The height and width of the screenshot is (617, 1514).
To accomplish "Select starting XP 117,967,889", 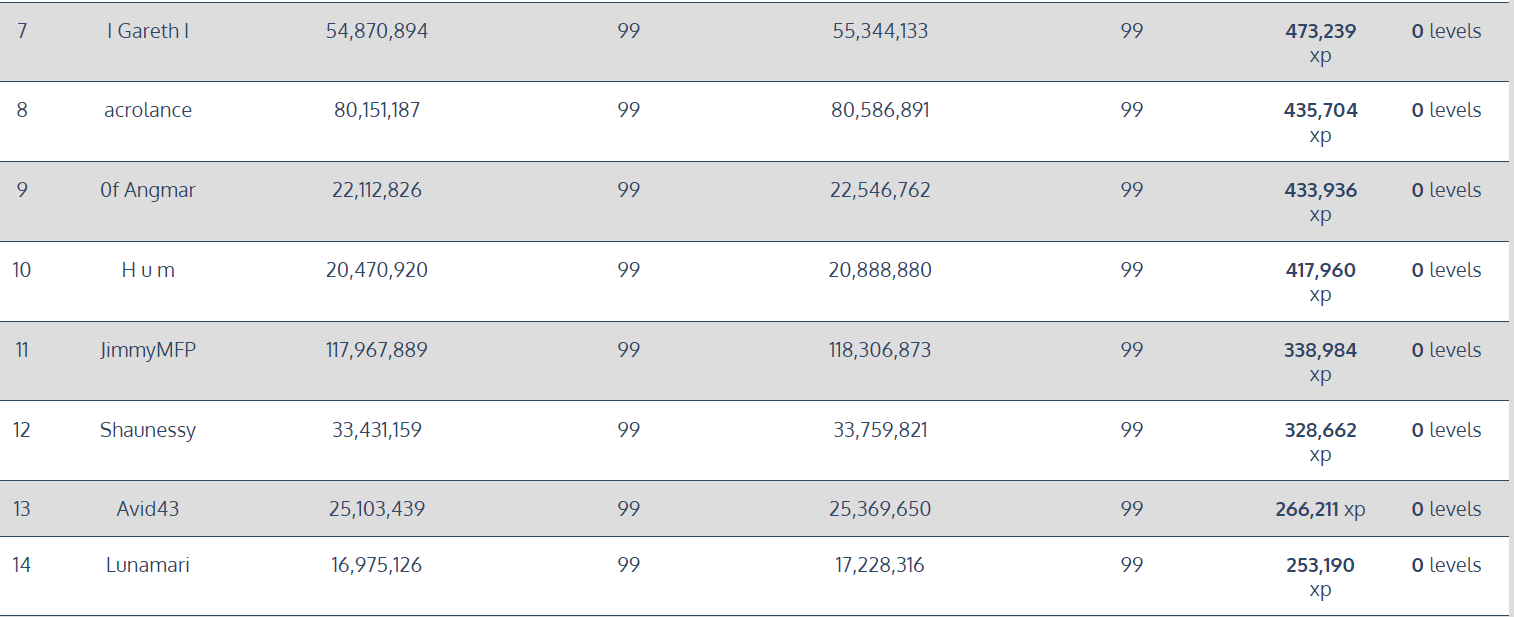I will pyautogui.click(x=377, y=350).
